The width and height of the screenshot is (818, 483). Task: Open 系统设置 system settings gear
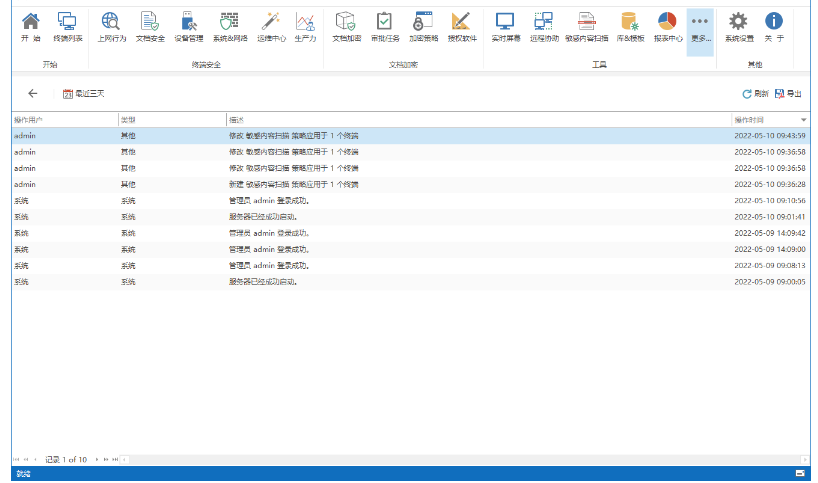point(738,26)
